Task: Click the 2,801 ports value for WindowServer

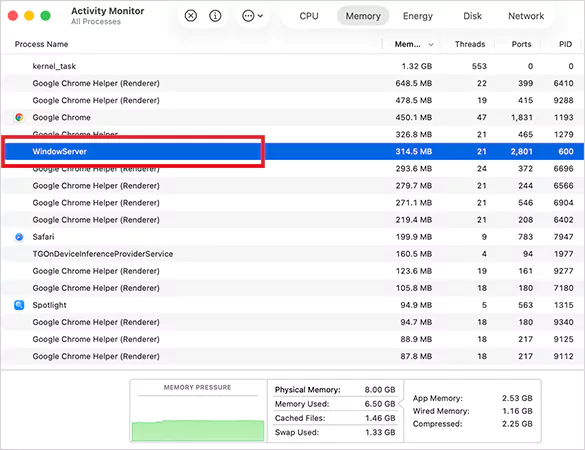Action: [522, 151]
